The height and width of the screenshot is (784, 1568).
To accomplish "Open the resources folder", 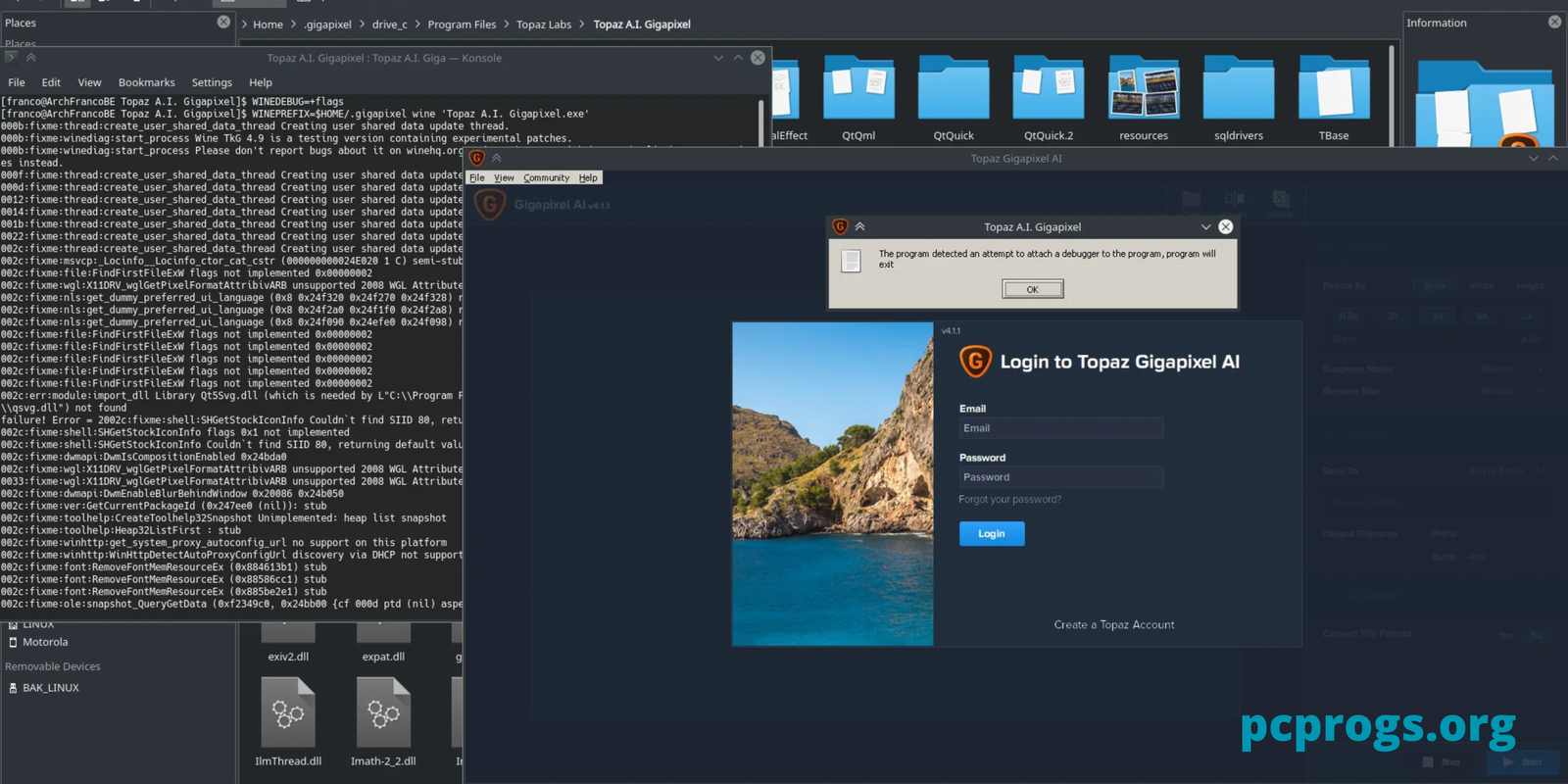I will point(1144,97).
